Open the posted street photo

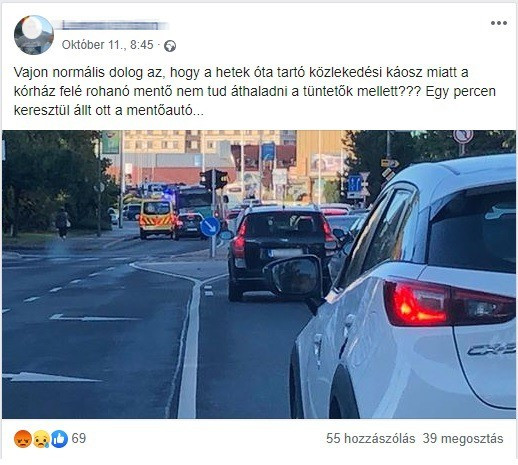[x=259, y=274]
